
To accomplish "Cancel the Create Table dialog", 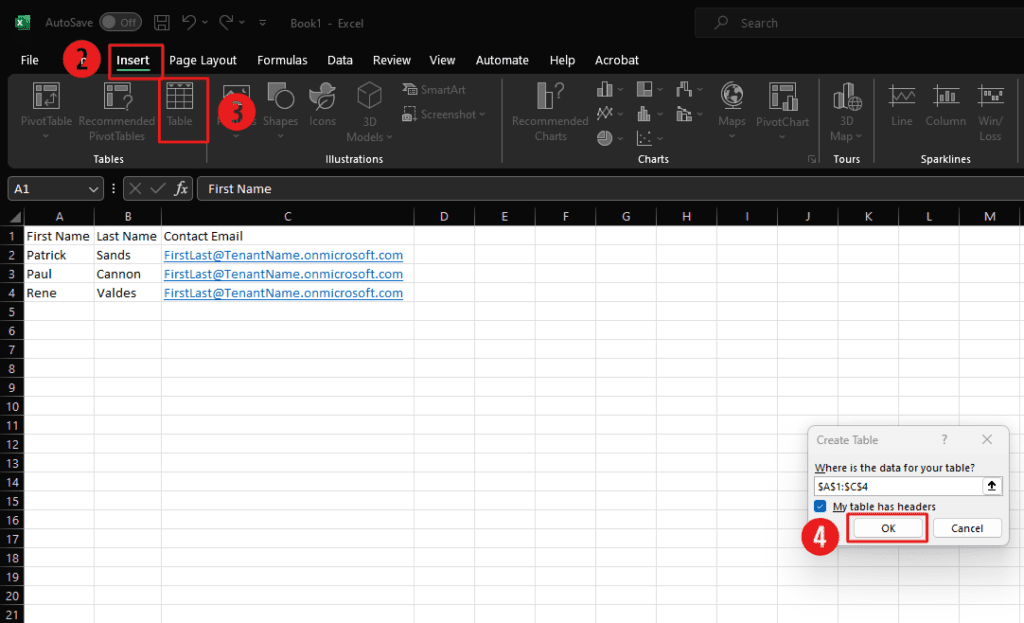I will [967, 528].
